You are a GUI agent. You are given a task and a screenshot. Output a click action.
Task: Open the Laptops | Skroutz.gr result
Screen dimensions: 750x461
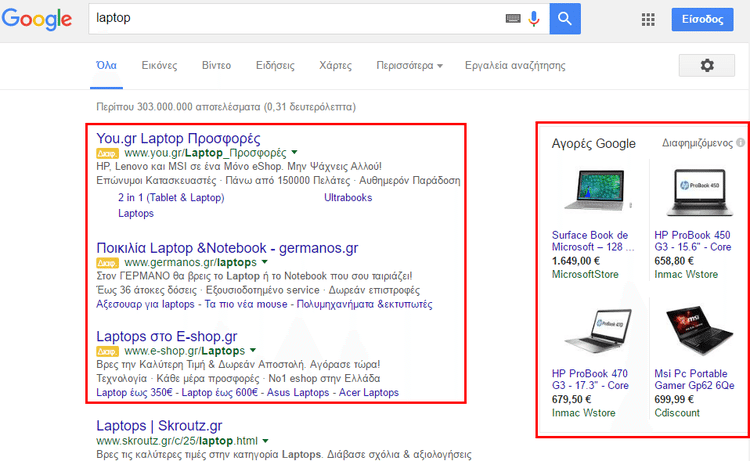(x=159, y=426)
